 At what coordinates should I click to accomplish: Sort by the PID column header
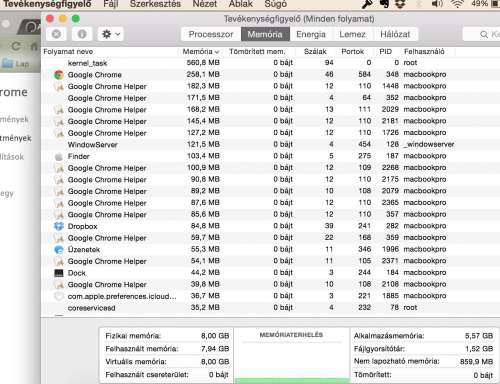point(386,52)
